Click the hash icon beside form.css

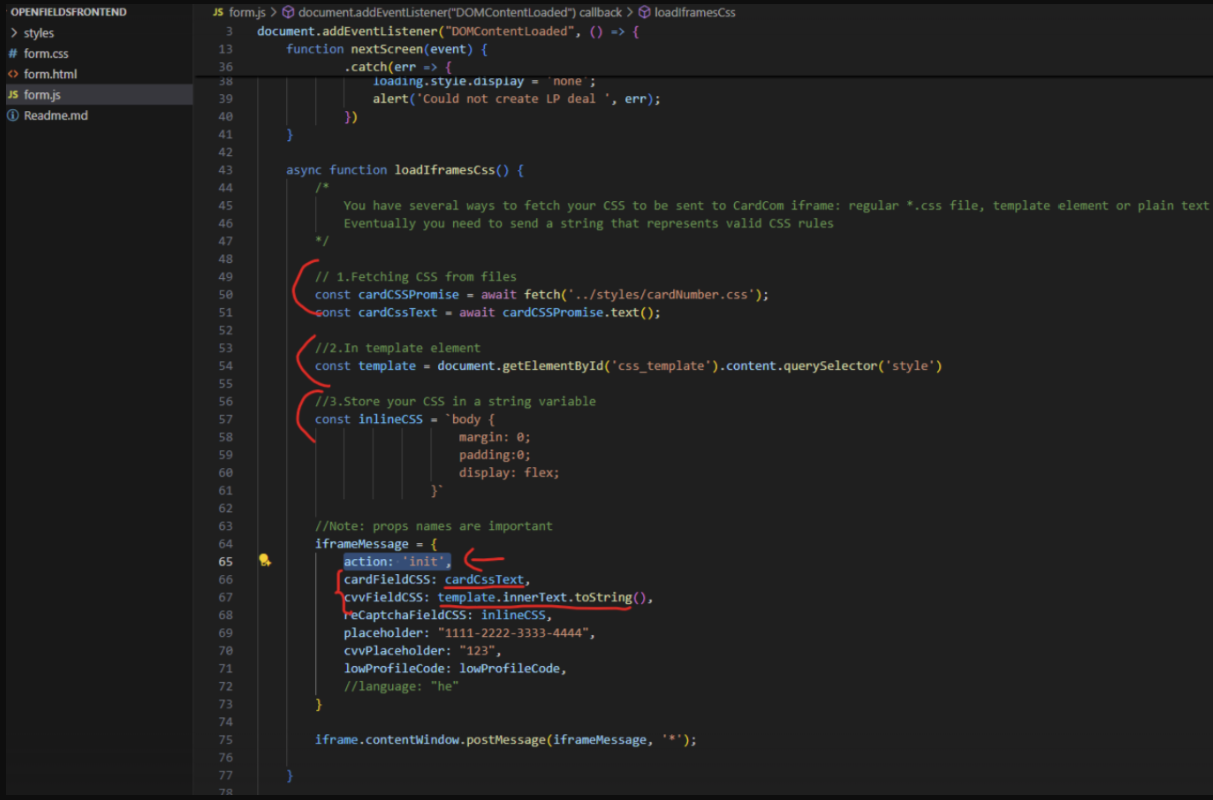click(13, 54)
